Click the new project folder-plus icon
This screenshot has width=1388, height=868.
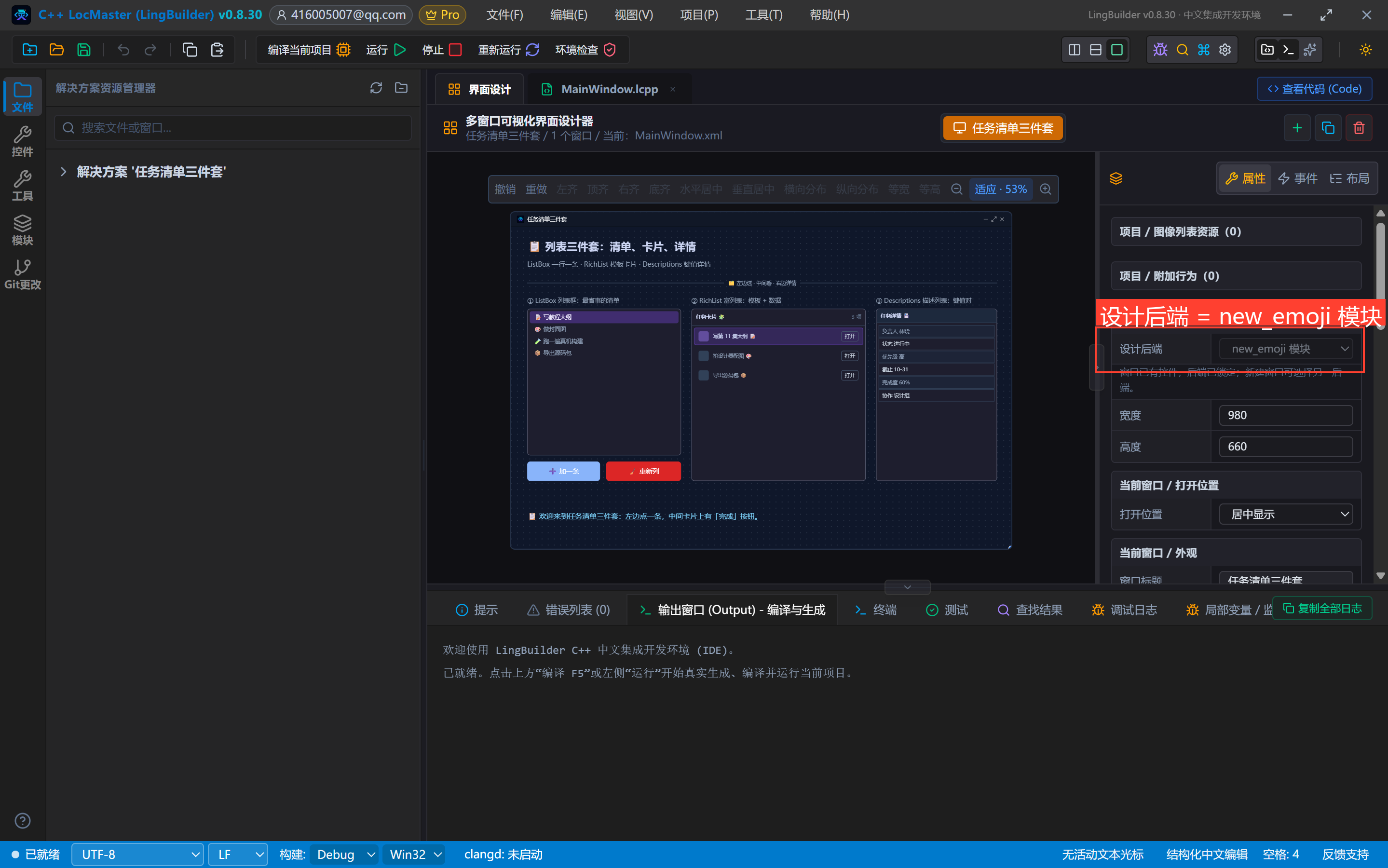pos(30,50)
